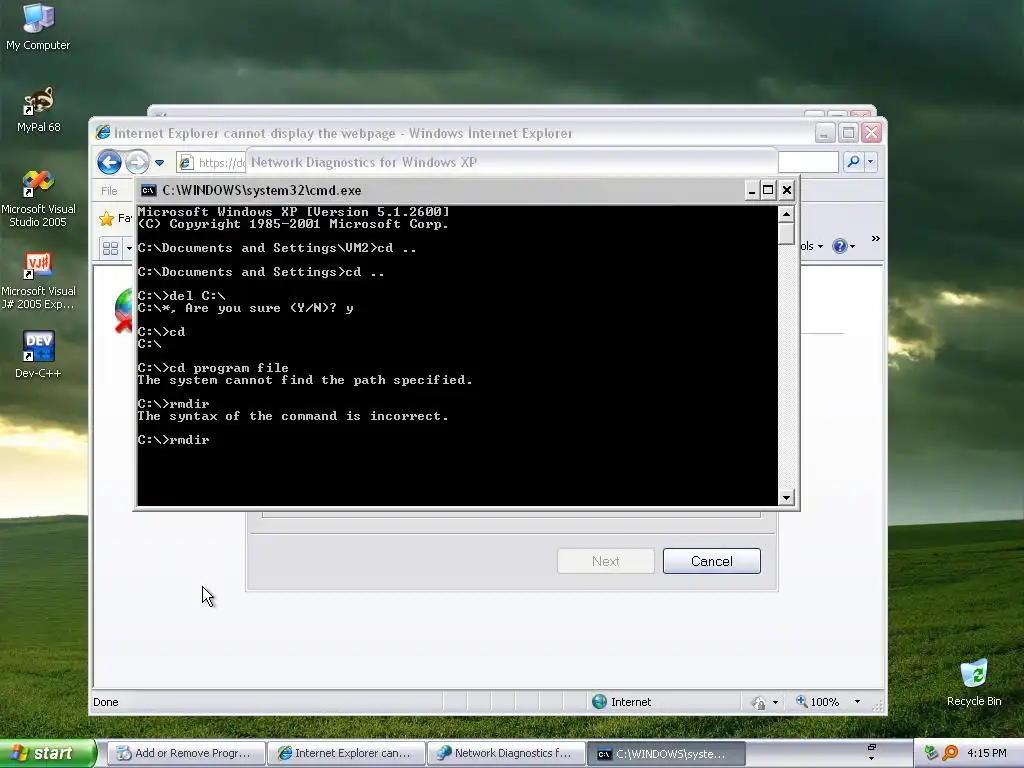Click Internet Explorer Forward arrow button
The image size is (1024, 768).
(x=137, y=162)
